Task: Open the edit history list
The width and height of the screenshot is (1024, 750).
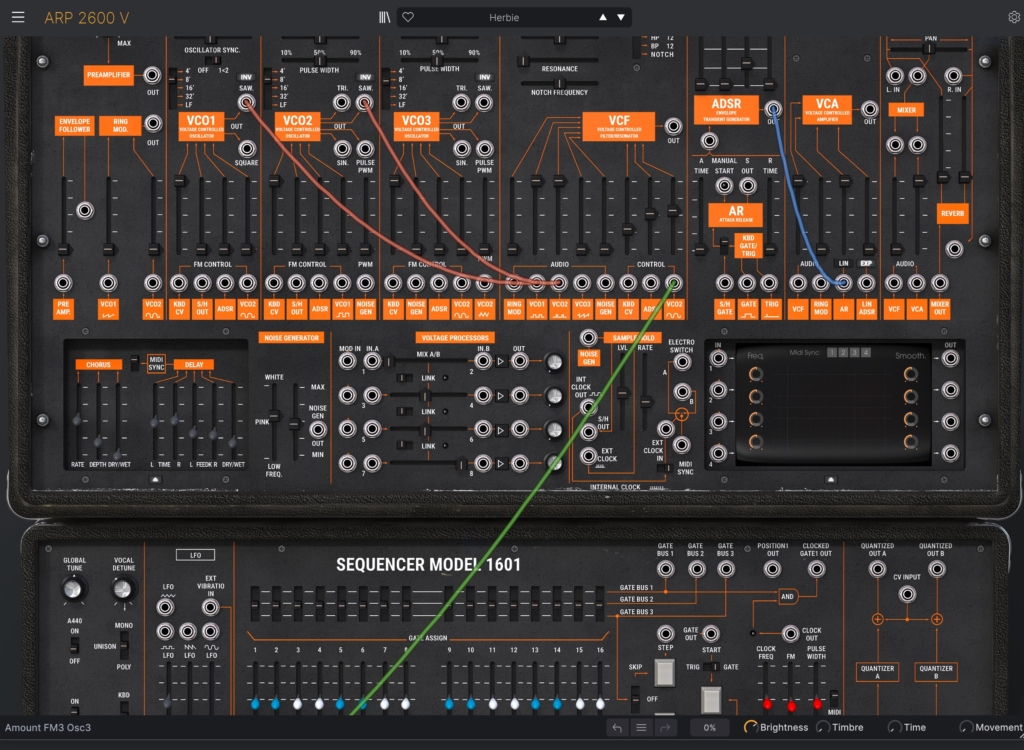Action: 642,728
